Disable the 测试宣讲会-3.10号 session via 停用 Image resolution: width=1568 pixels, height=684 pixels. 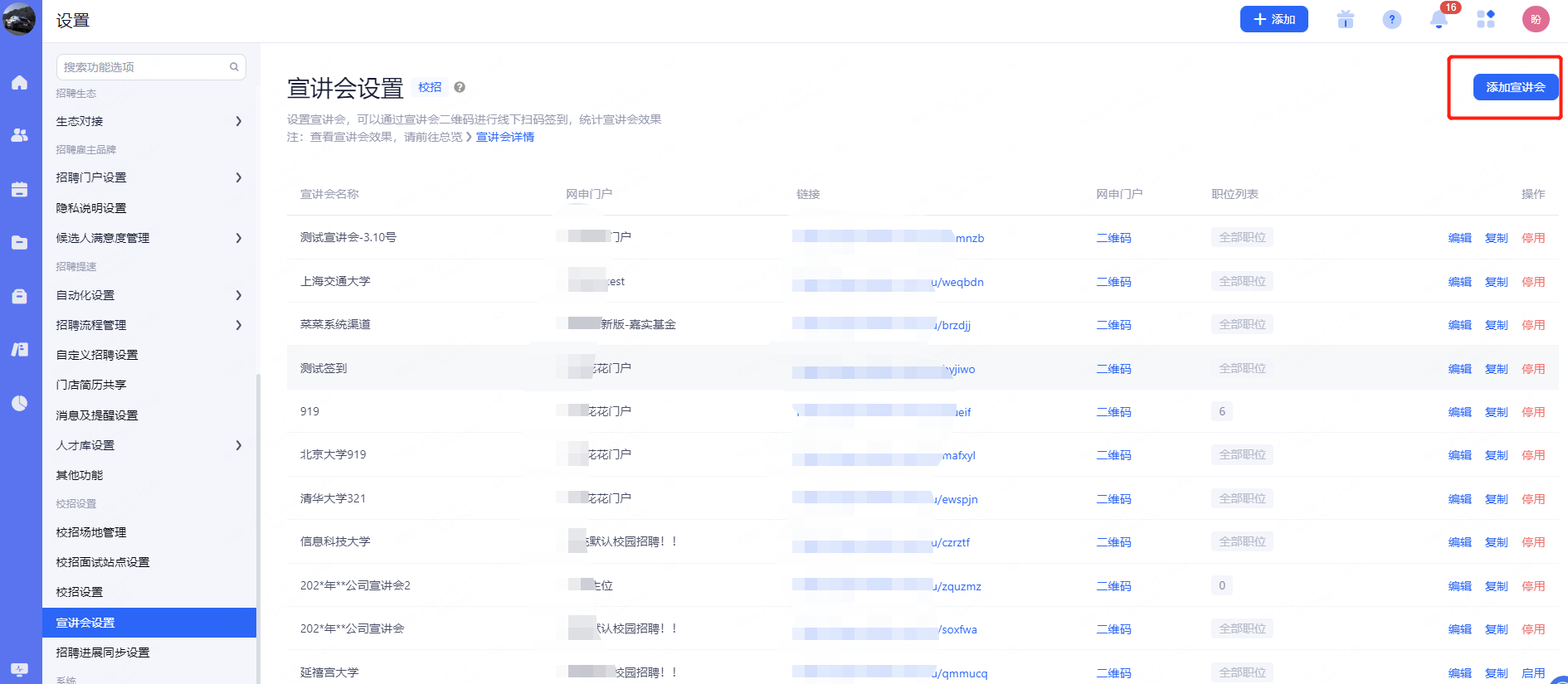pos(1533,238)
